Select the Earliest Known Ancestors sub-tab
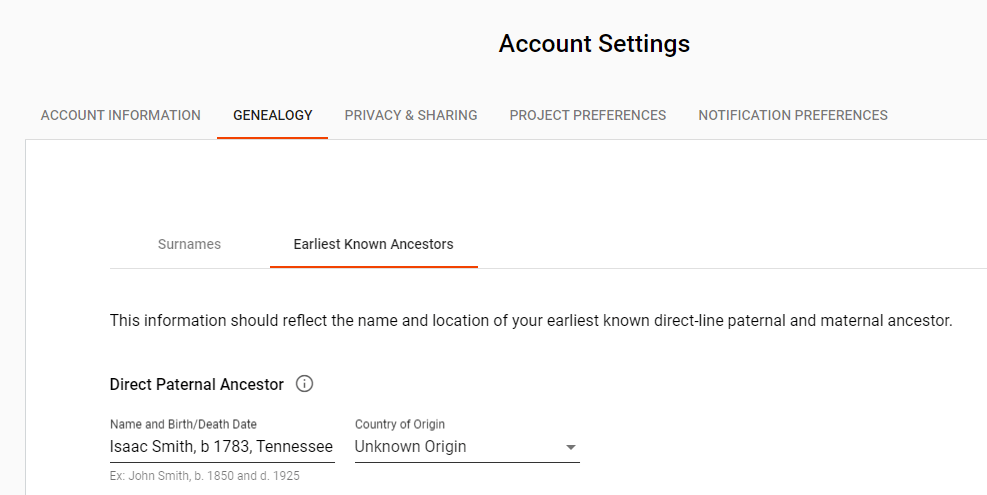The width and height of the screenshot is (987, 495). click(x=373, y=244)
